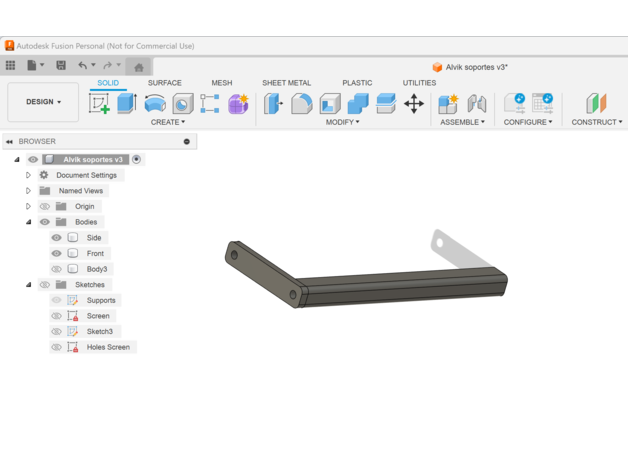This screenshot has height=472, width=628.
Task: Toggle visibility of Holes Screen sketch
Action: point(57,347)
